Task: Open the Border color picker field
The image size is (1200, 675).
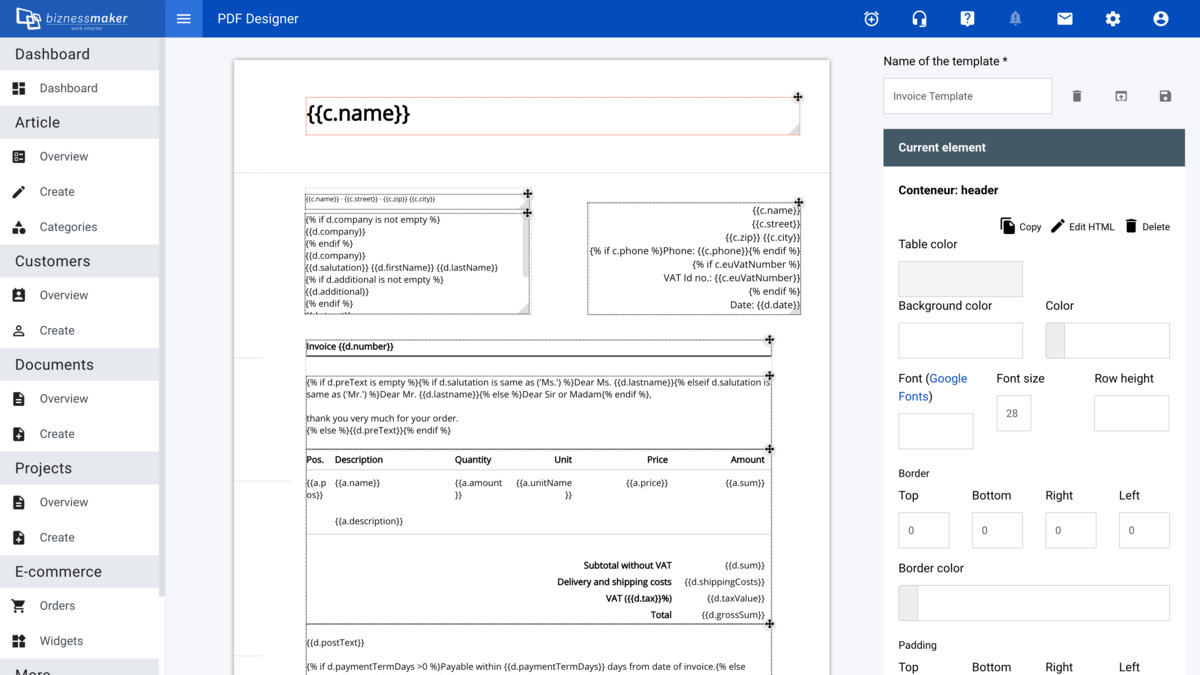Action: point(1033,603)
